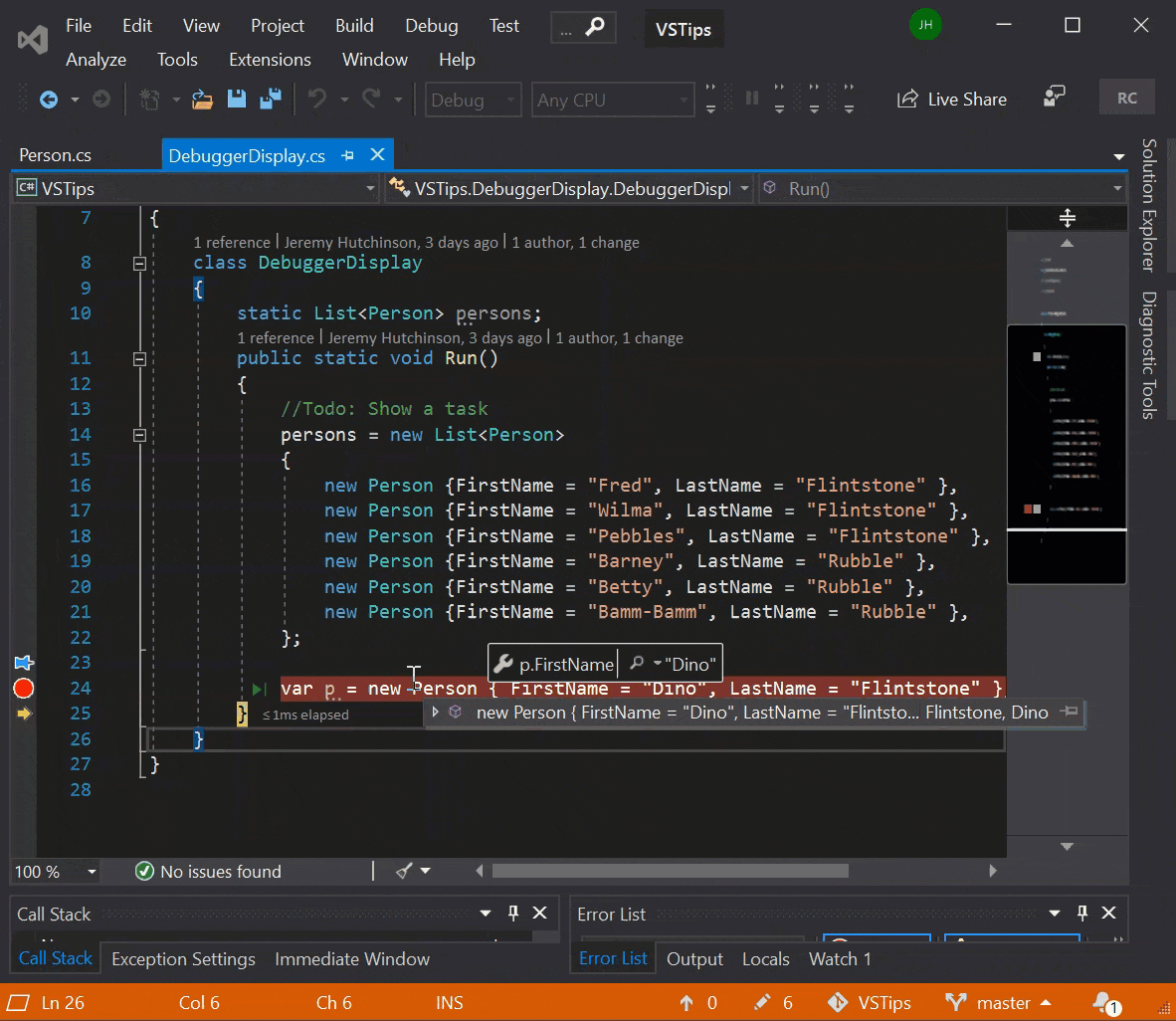This screenshot has height=1021, width=1176.
Task: Click the master branch status item
Action: point(998,1003)
